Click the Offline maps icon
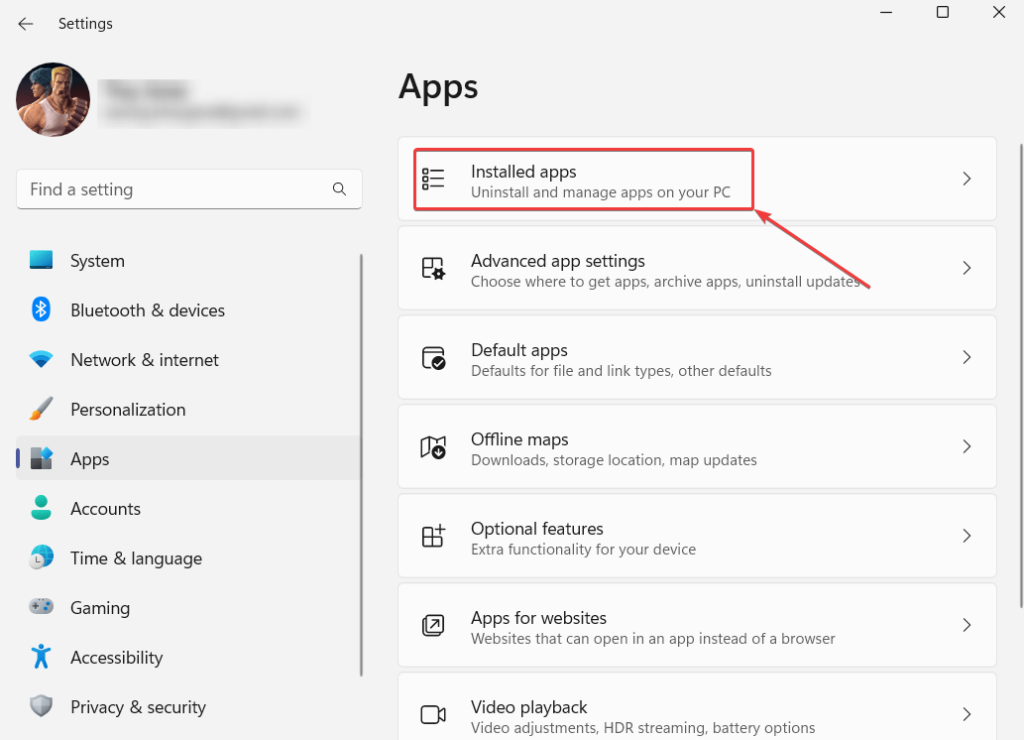This screenshot has height=740, width=1024. [x=433, y=447]
